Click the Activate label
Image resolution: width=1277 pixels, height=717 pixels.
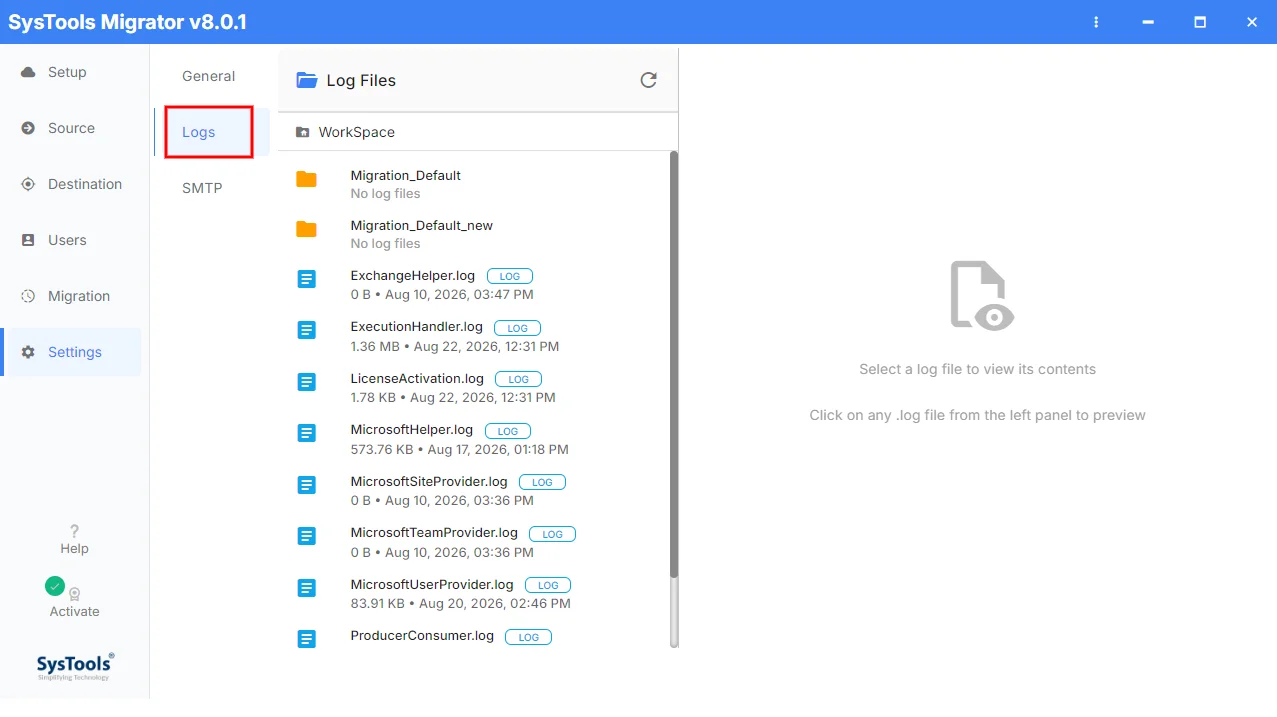click(74, 612)
